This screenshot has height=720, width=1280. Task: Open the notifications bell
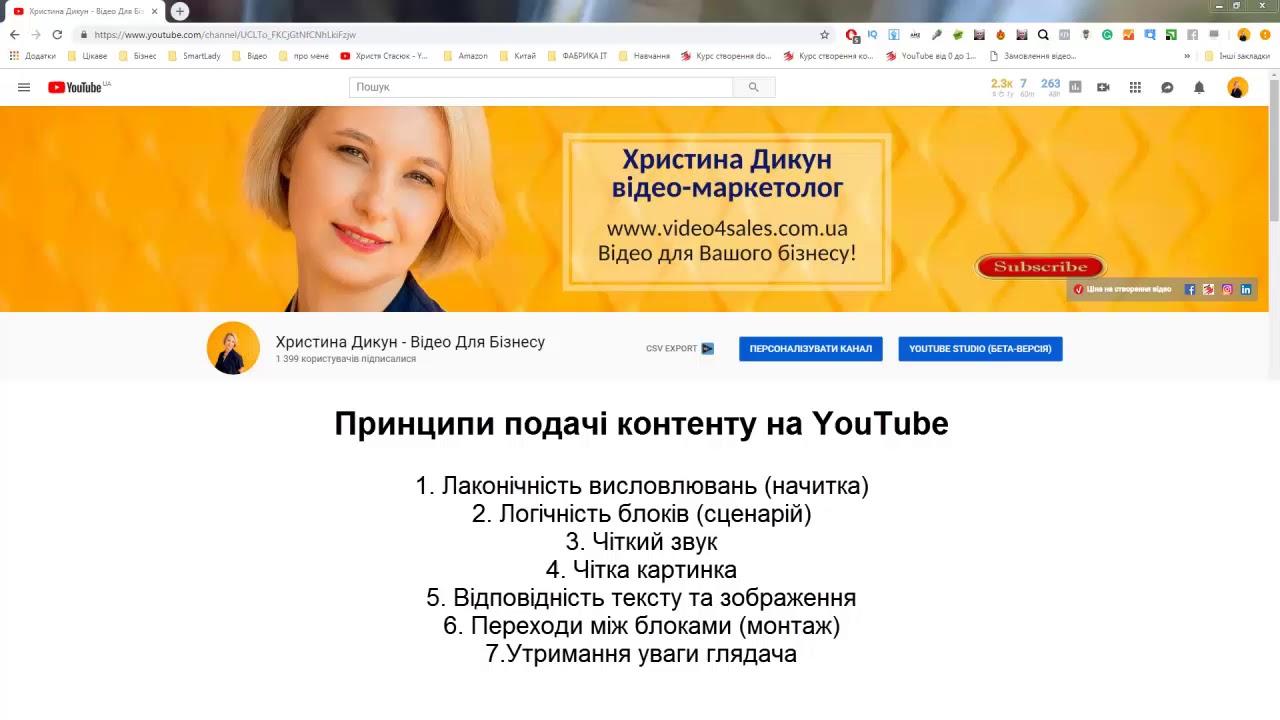[1199, 87]
